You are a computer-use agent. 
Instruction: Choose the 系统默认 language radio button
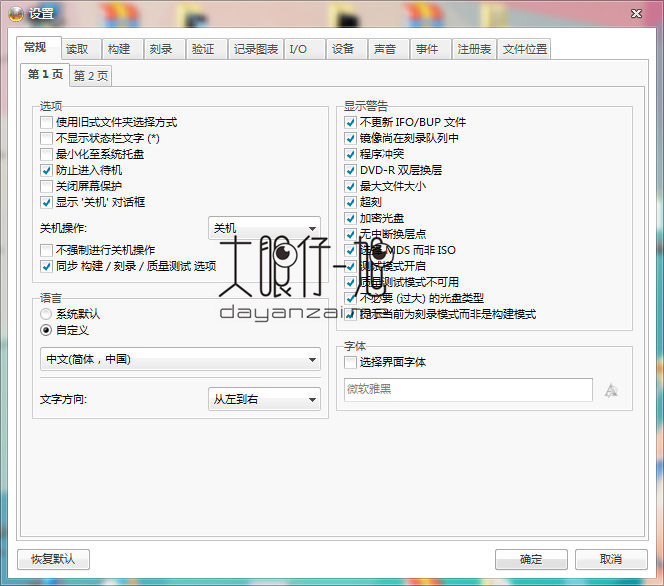click(70, 314)
